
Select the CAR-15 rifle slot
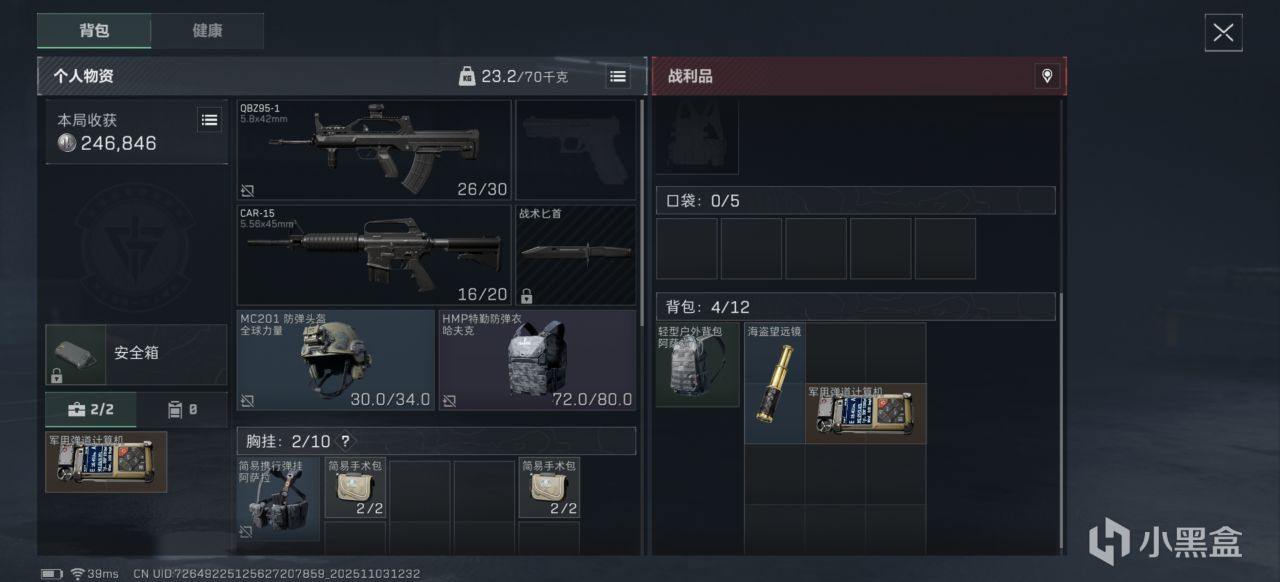click(x=374, y=255)
